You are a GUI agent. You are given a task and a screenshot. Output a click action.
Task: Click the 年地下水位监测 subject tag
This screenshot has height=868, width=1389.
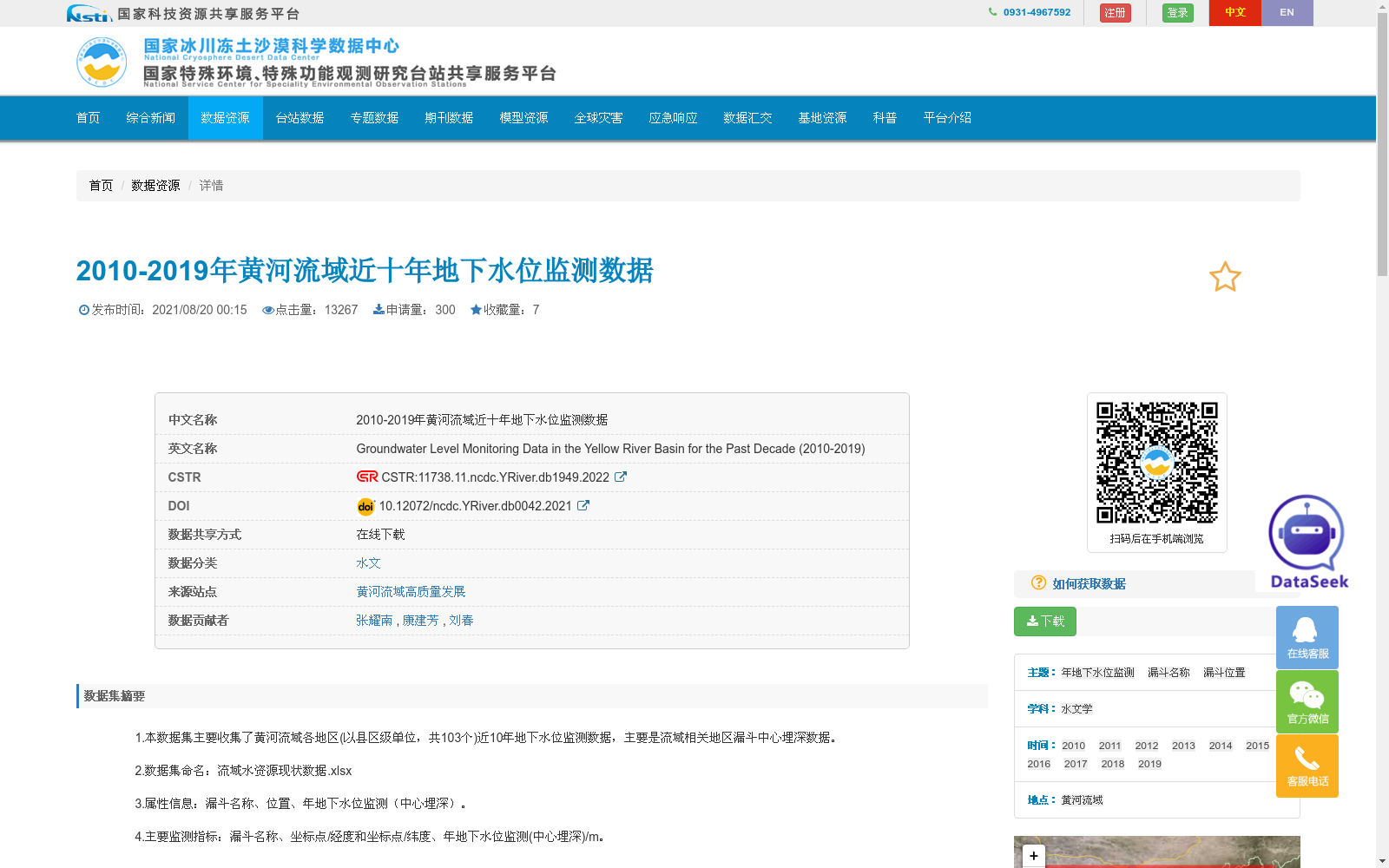(1097, 673)
